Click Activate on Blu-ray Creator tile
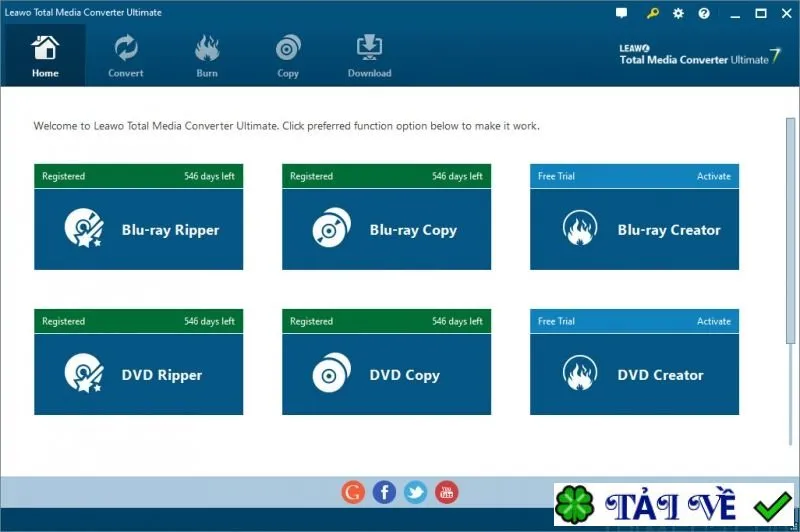The height and width of the screenshot is (532, 800). coord(714,176)
